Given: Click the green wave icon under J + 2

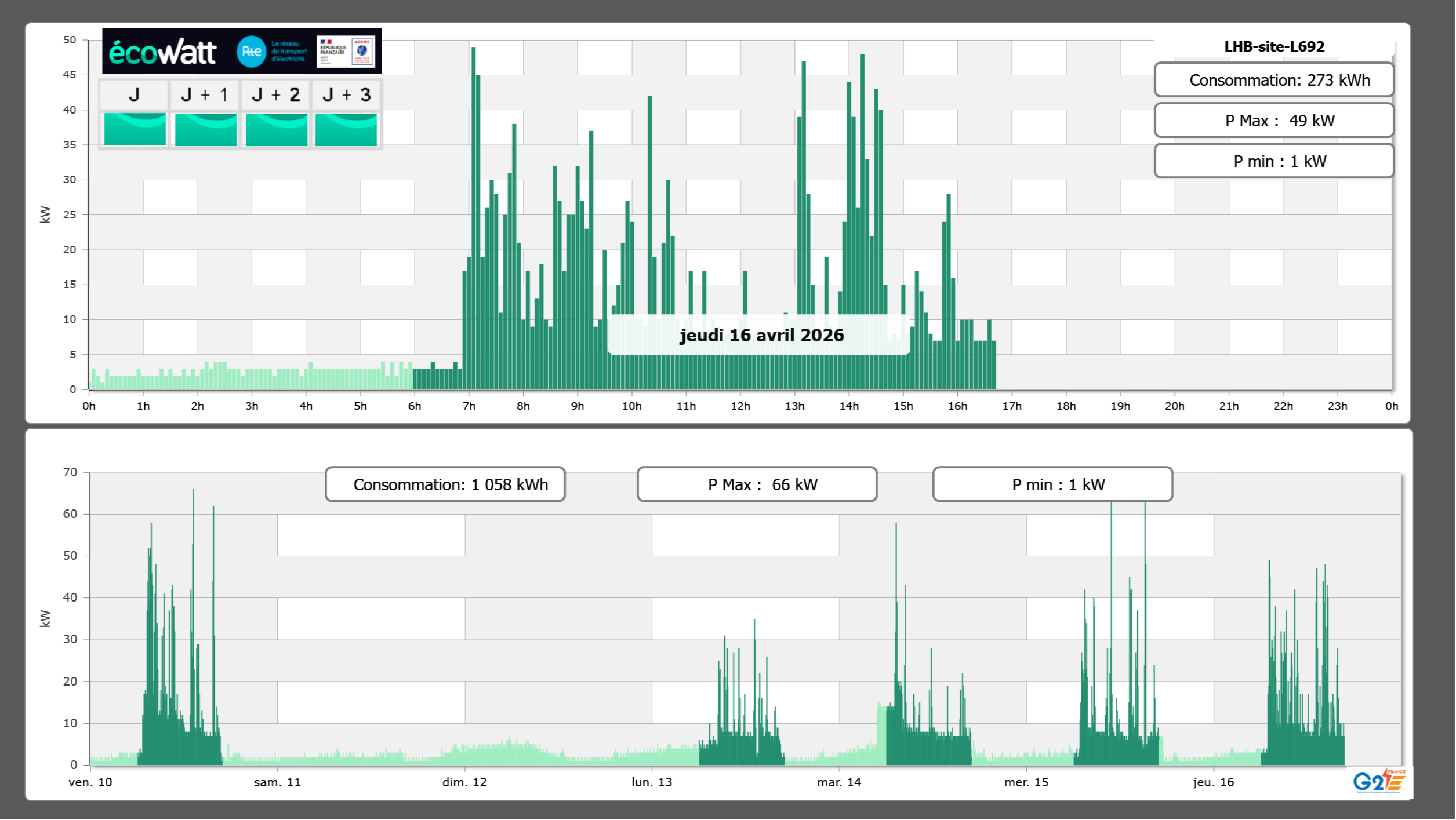Looking at the screenshot, I should point(276,129).
